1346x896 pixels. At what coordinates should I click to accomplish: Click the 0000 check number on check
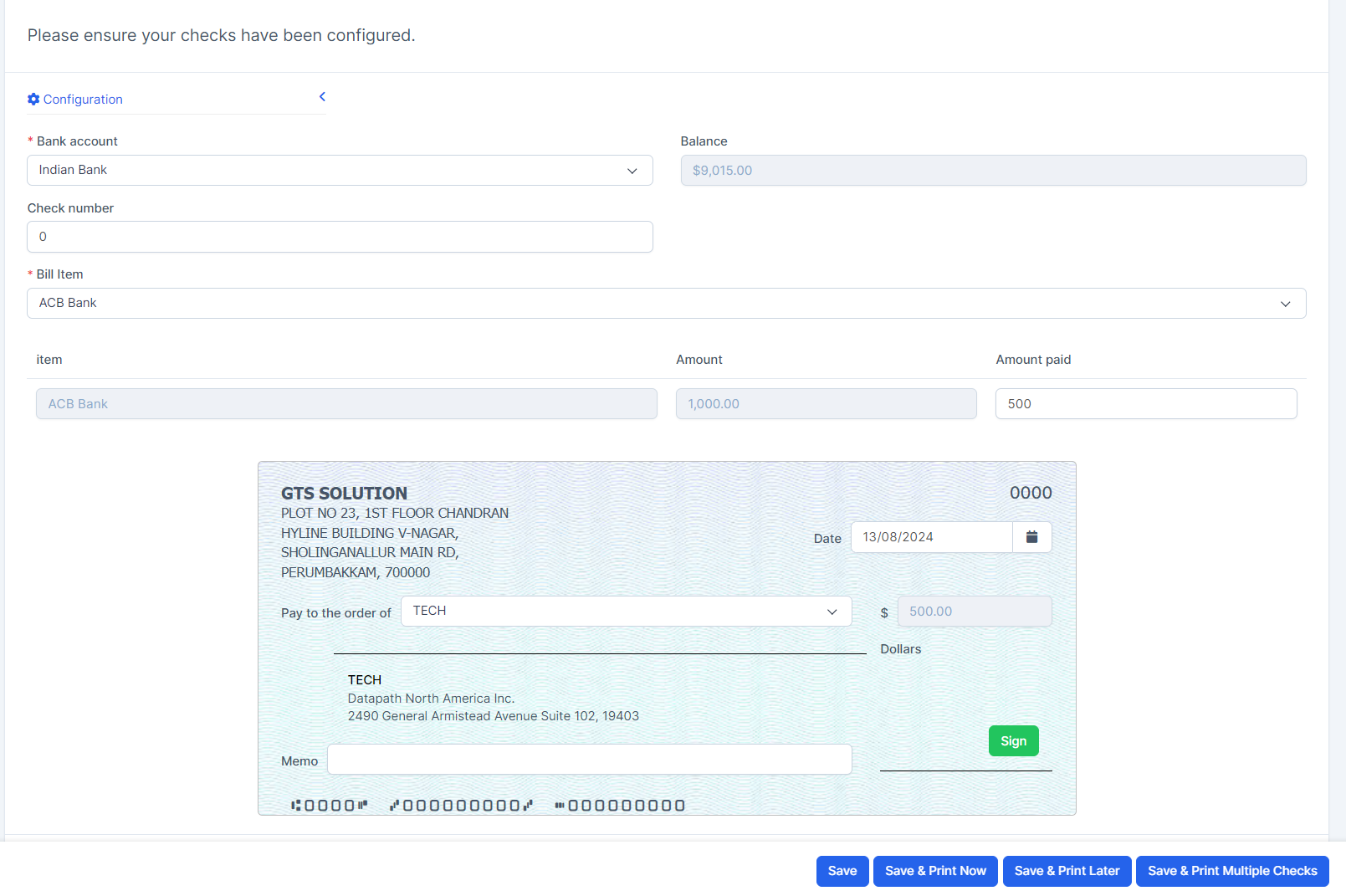click(1031, 493)
